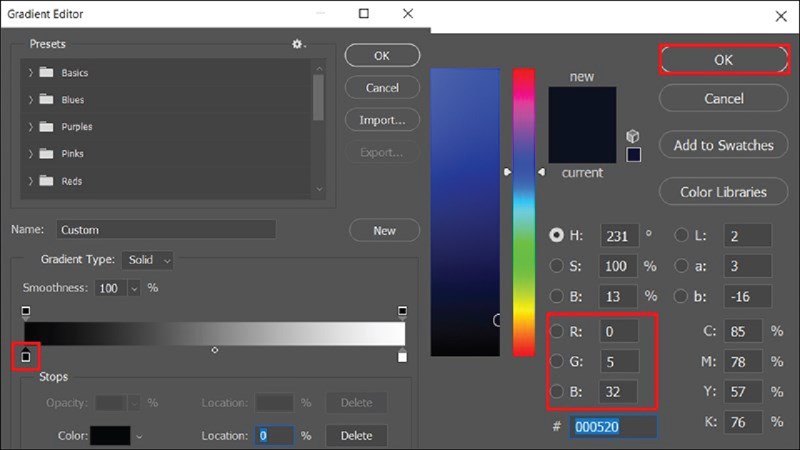The height and width of the screenshot is (450, 800).
Task: Delete the selected color stop
Action: pyautogui.click(x=356, y=435)
